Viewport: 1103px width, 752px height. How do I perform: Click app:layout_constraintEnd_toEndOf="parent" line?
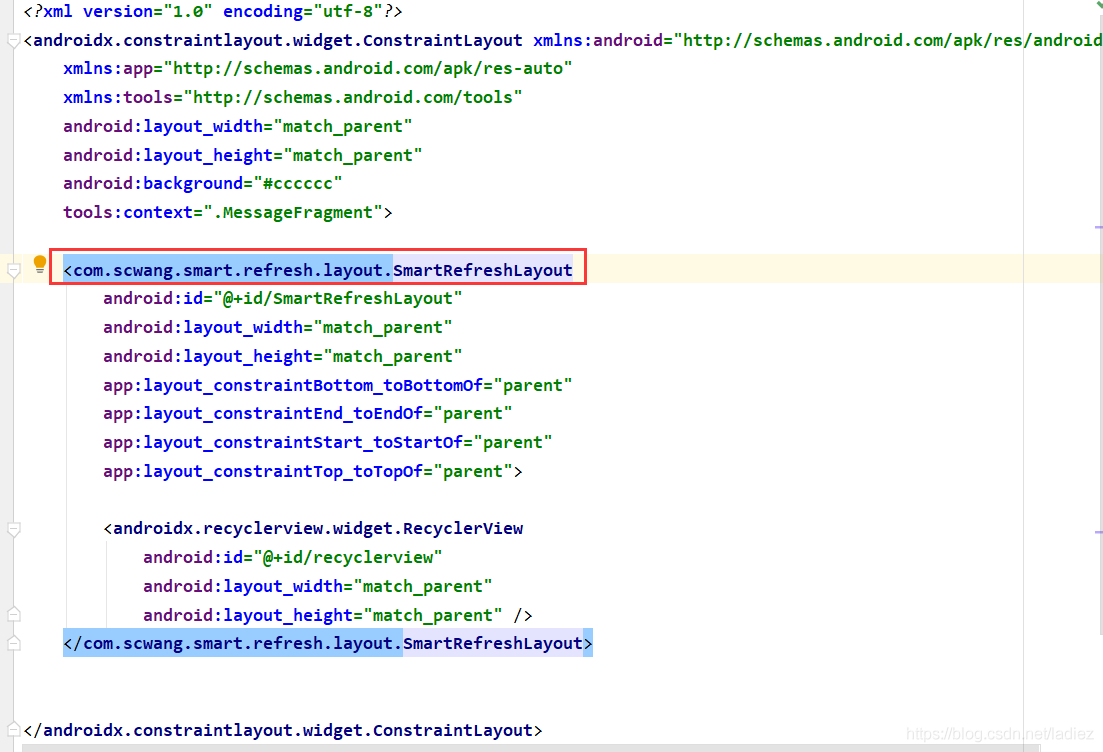tap(307, 414)
